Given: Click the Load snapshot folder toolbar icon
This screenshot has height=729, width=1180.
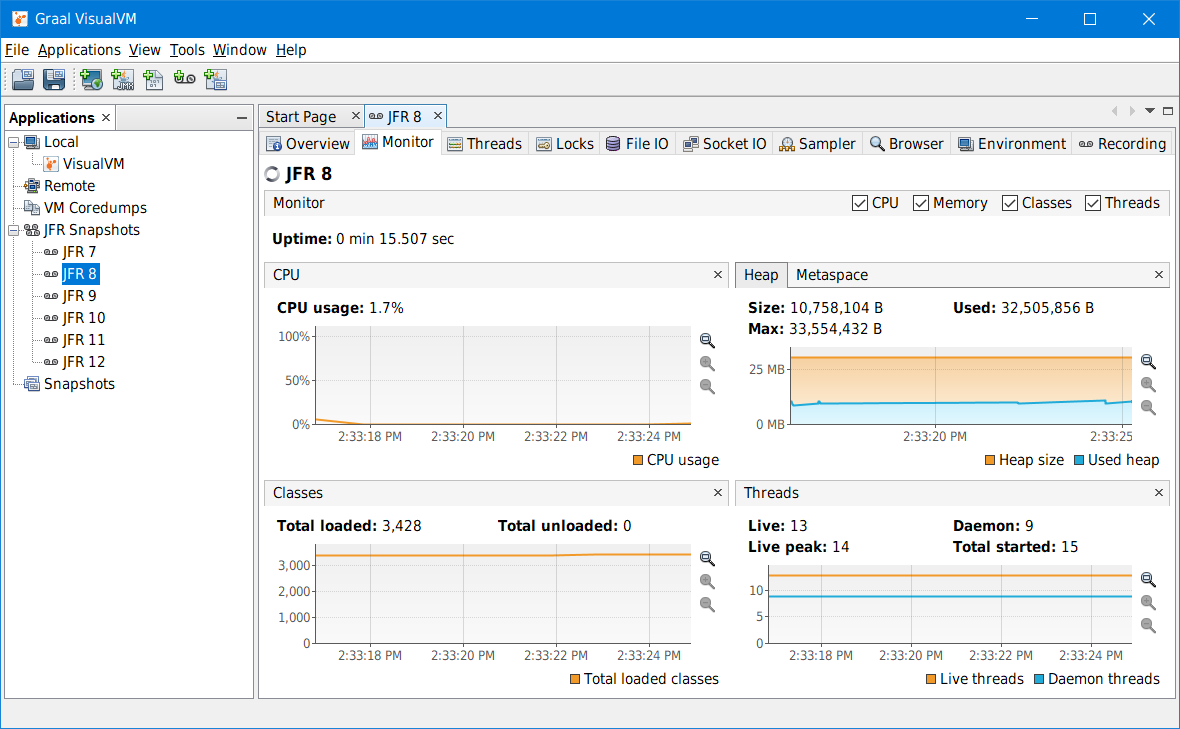Looking at the screenshot, I should click(23, 79).
